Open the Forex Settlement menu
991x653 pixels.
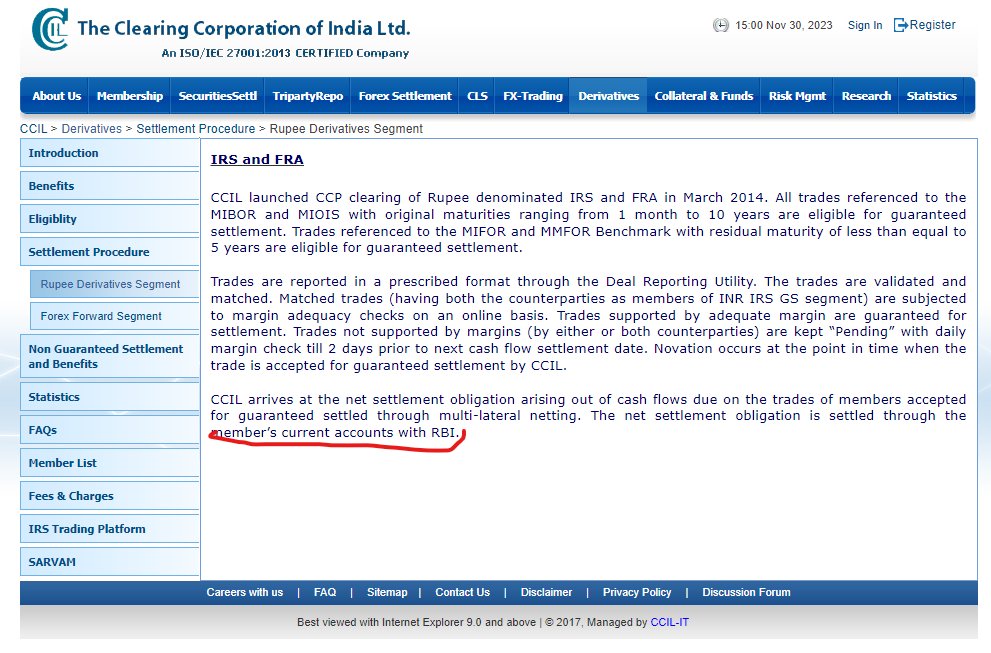click(x=405, y=96)
